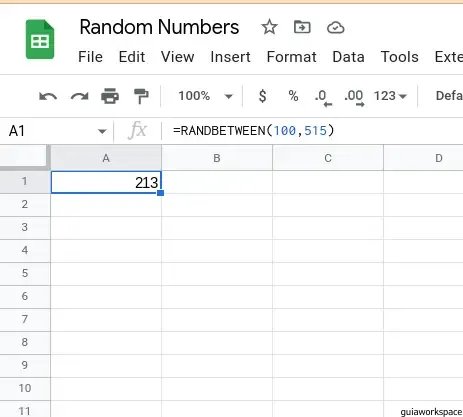Open the 100% zoom dropdown
Screen dimensions: 463x417
click(205, 96)
